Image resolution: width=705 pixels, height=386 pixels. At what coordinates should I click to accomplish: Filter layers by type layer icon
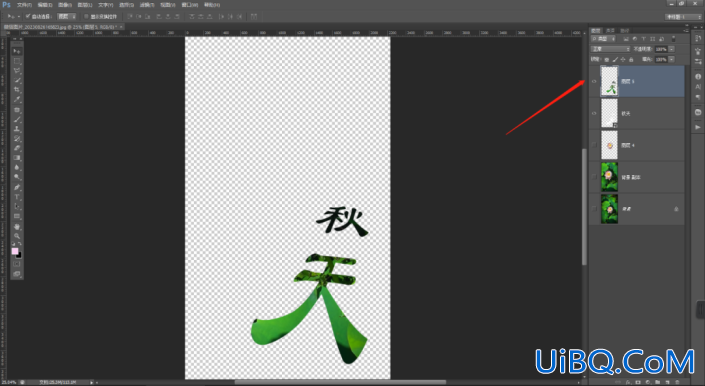[x=644, y=40]
